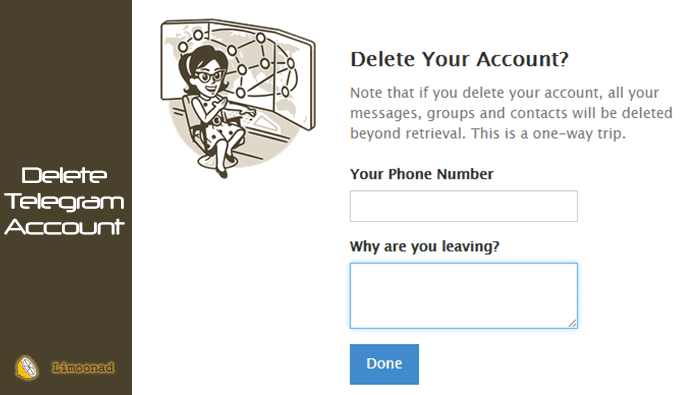Click the Delete Telegram Account sidebar title
This screenshot has width=700, height=395.
[x=65, y=202]
